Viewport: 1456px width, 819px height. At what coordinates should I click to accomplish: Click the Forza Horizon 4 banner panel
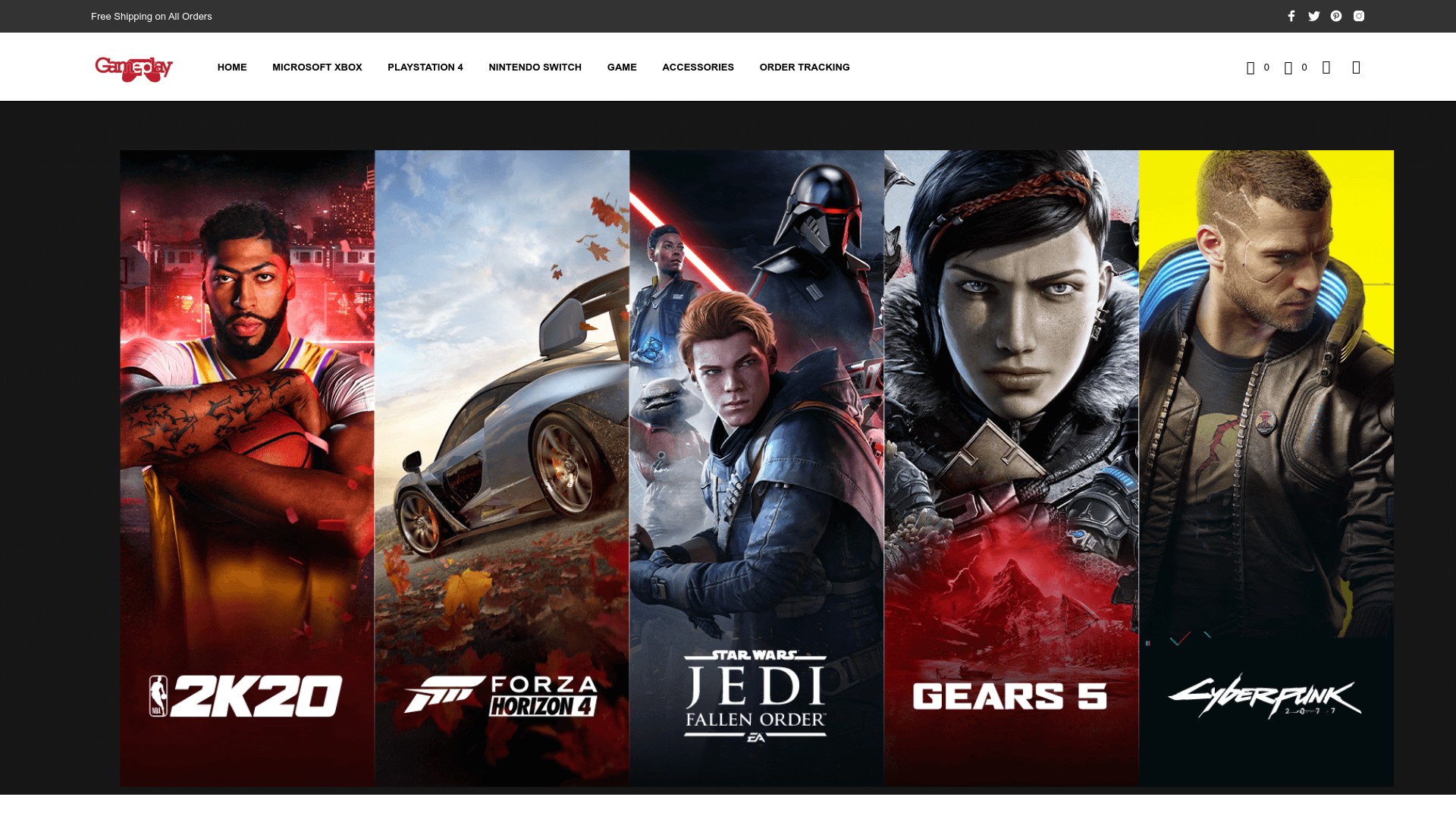click(x=502, y=468)
